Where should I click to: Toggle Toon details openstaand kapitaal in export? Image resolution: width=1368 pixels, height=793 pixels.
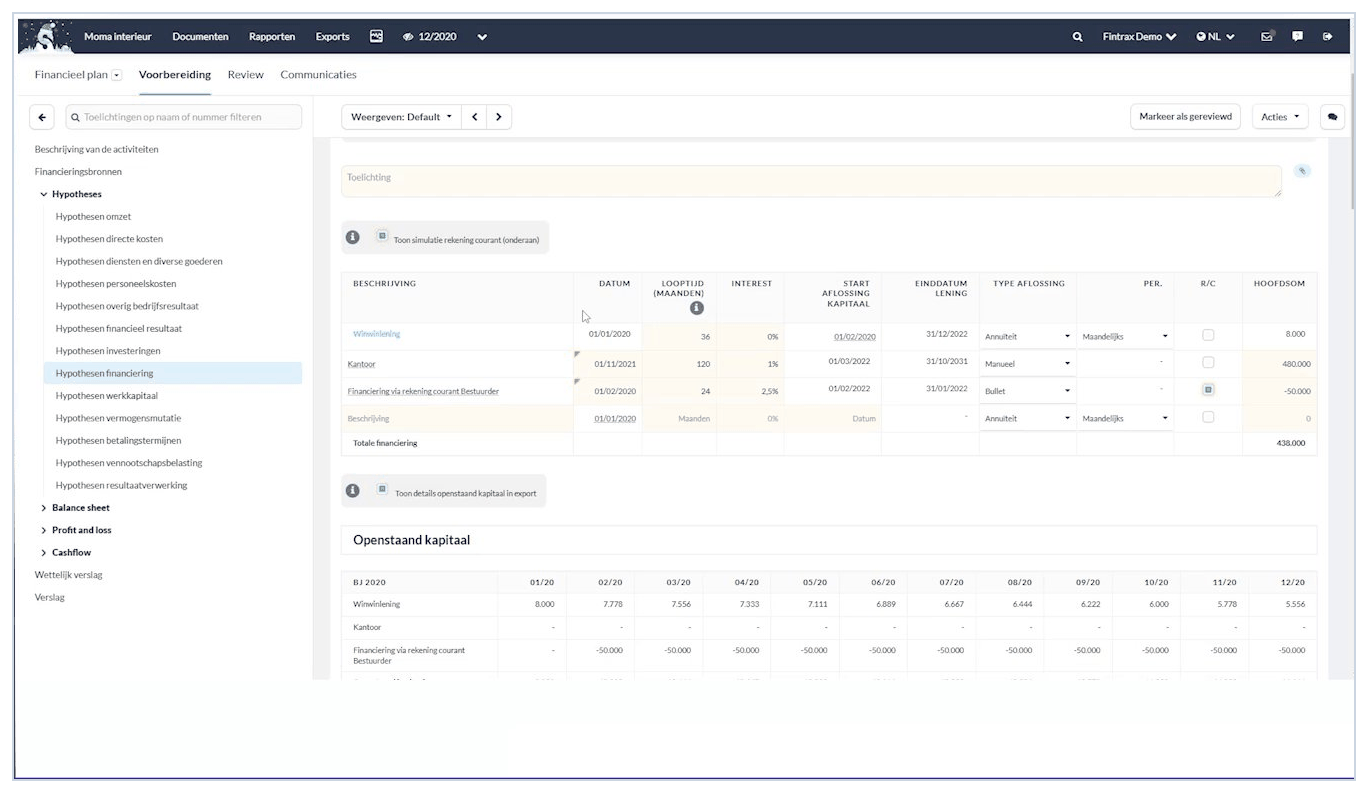coord(382,490)
